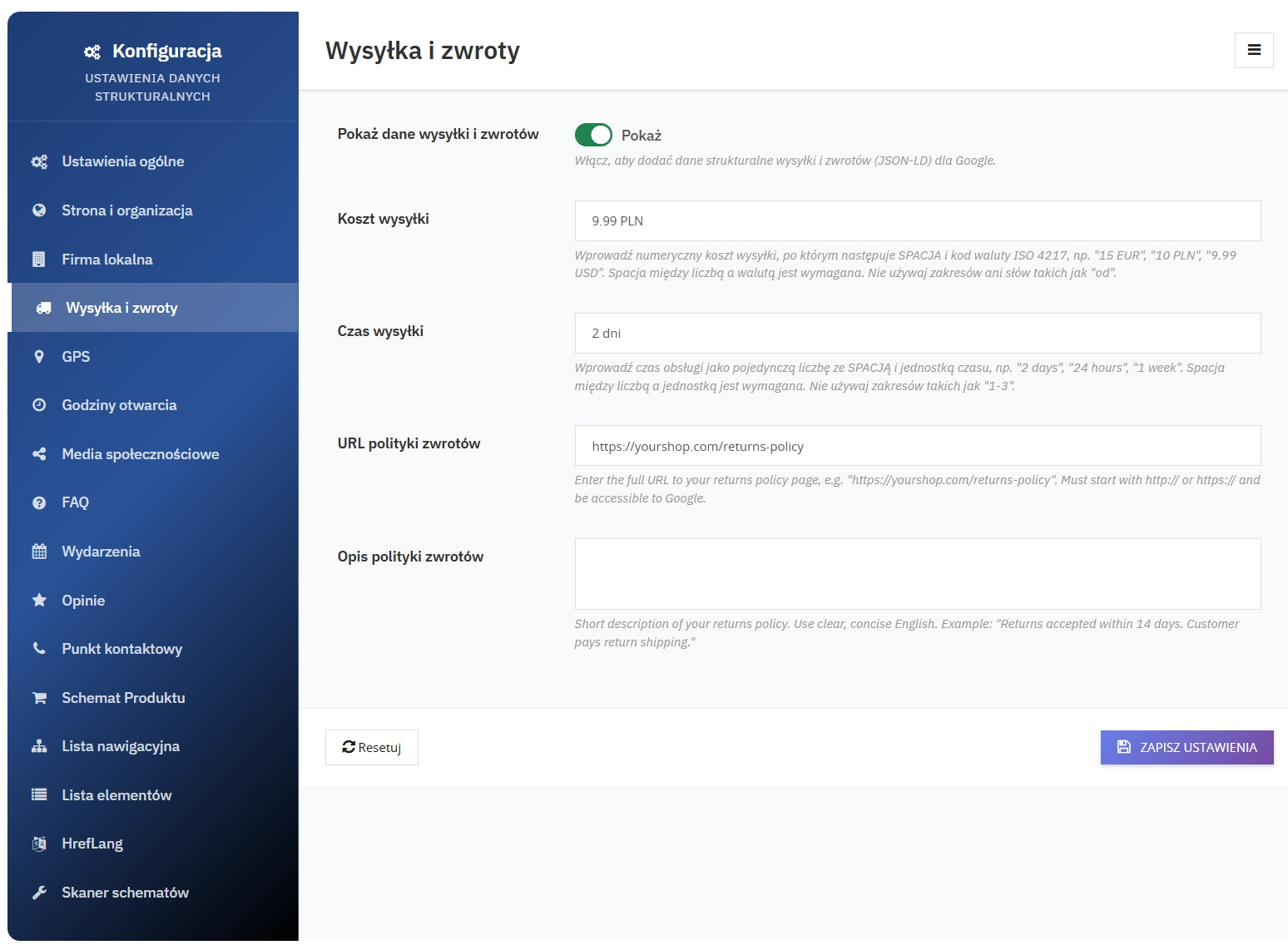Screen dimensions: 1288x950
Task: Disable the Pokaż dane wysyłki toggle
Action: [x=593, y=135]
